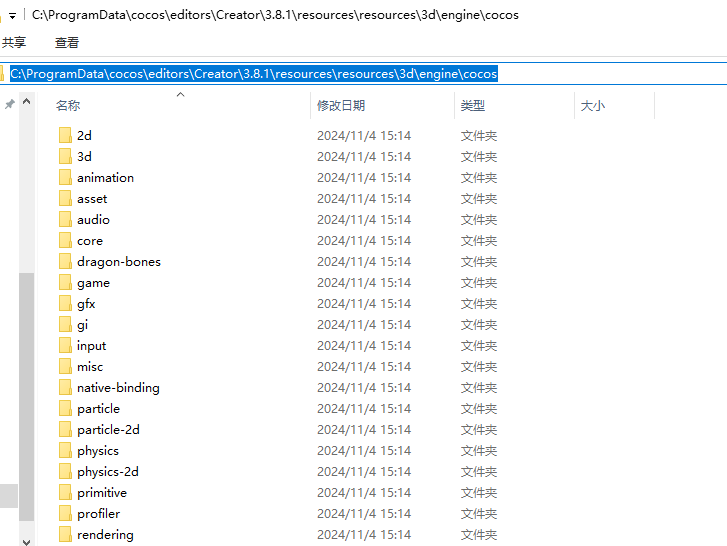This screenshot has height=546, width=727.
Task: Select the input folder icon
Action: click(65, 345)
